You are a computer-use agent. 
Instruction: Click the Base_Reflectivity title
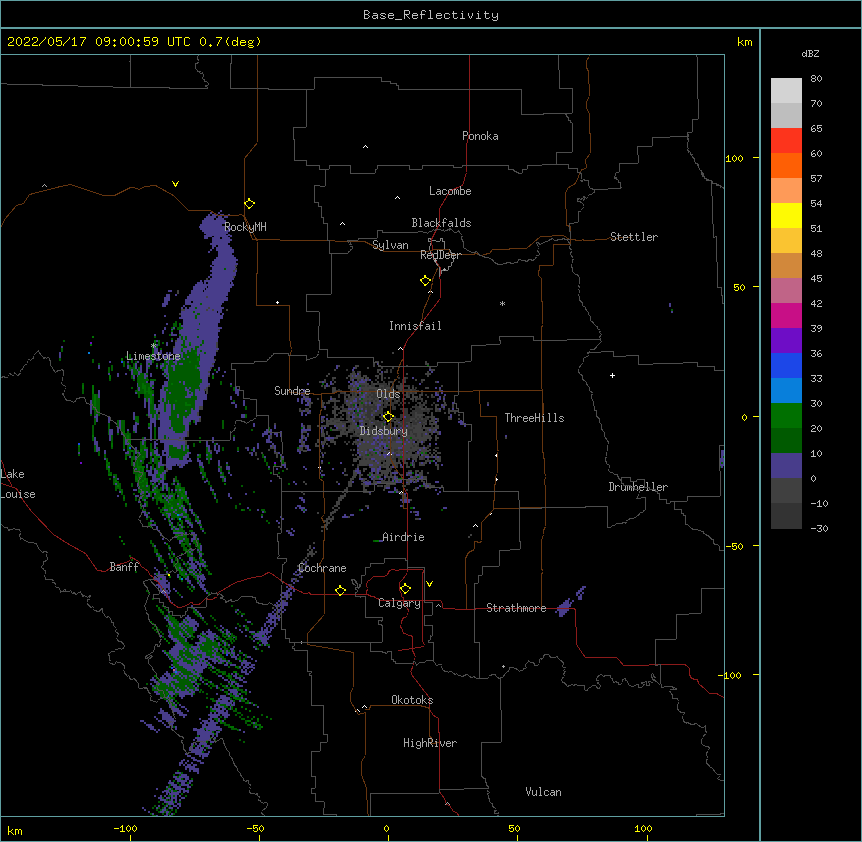tap(431, 15)
